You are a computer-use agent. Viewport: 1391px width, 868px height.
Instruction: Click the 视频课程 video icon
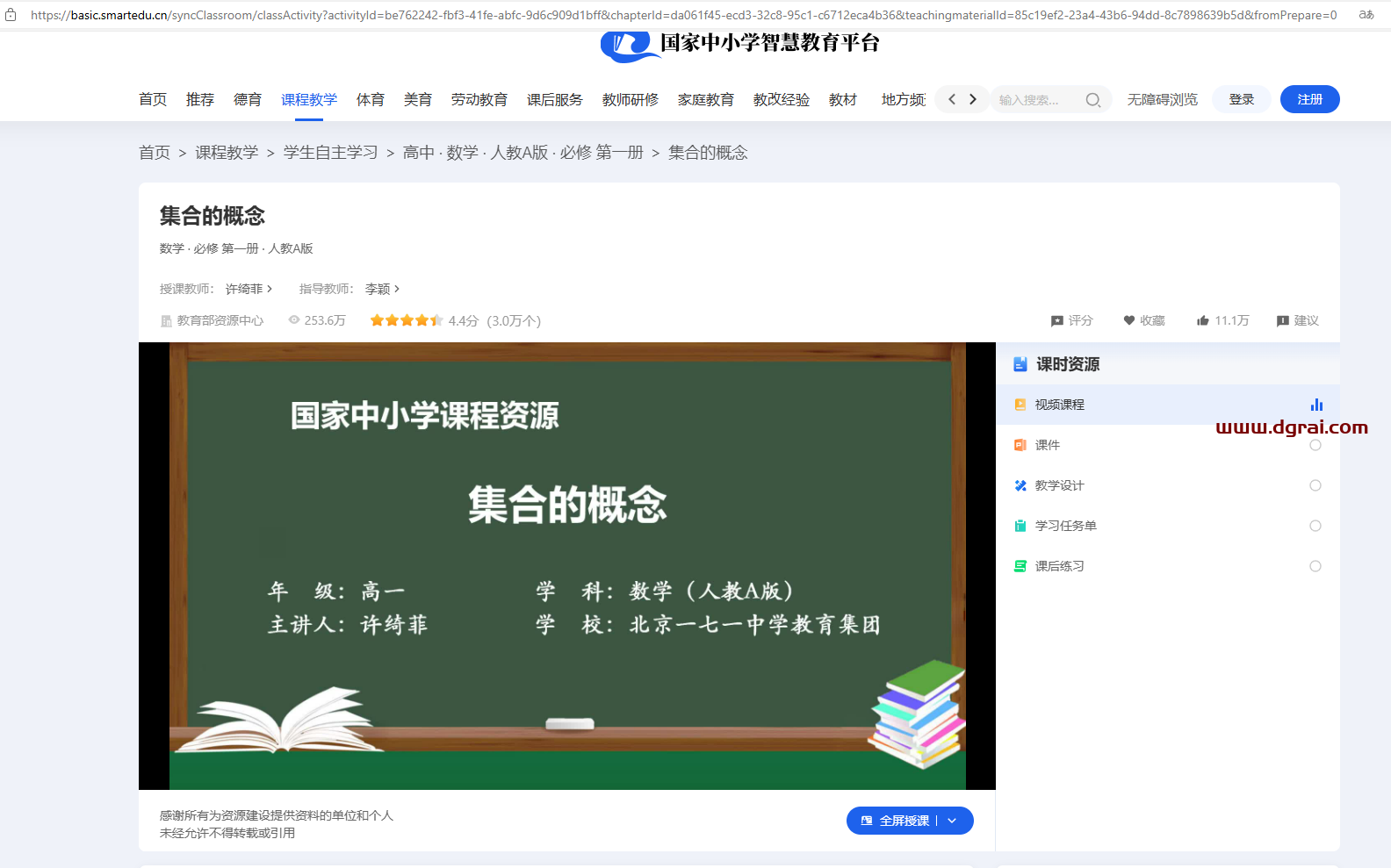[x=1020, y=405]
